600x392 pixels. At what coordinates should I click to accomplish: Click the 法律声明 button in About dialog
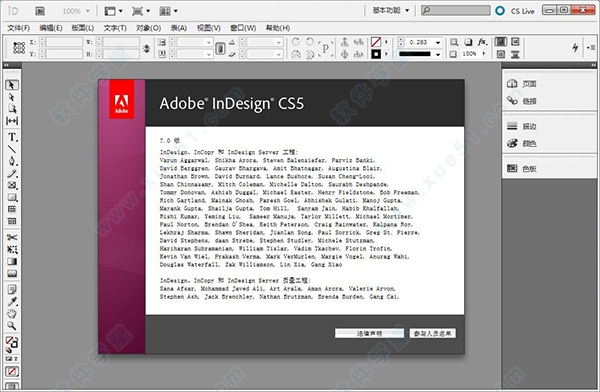click(369, 333)
